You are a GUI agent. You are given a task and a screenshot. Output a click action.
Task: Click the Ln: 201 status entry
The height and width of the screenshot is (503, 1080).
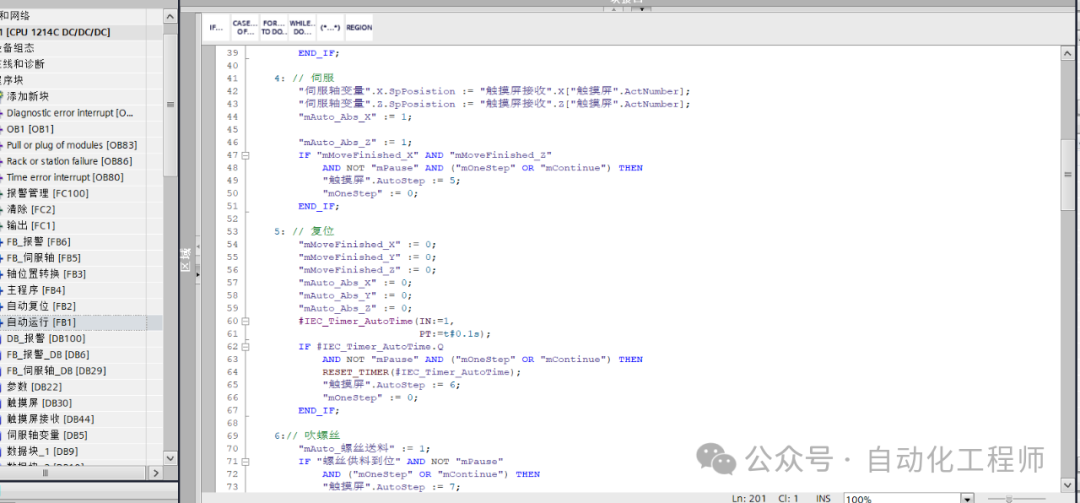coord(751,498)
